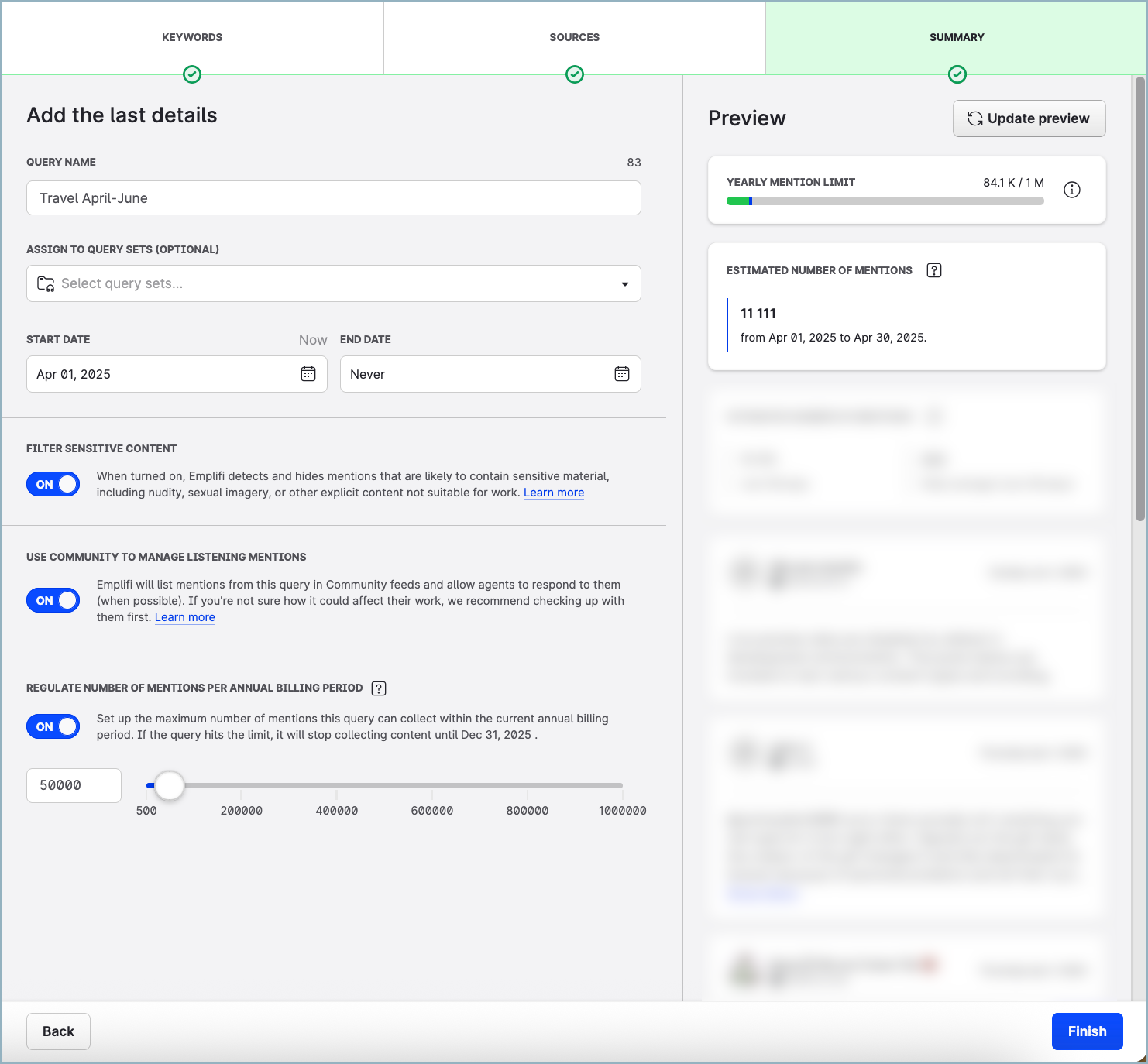The height and width of the screenshot is (1064, 1148).
Task: Click the Yearly Mention Limit info icon
Action: [x=1072, y=190]
